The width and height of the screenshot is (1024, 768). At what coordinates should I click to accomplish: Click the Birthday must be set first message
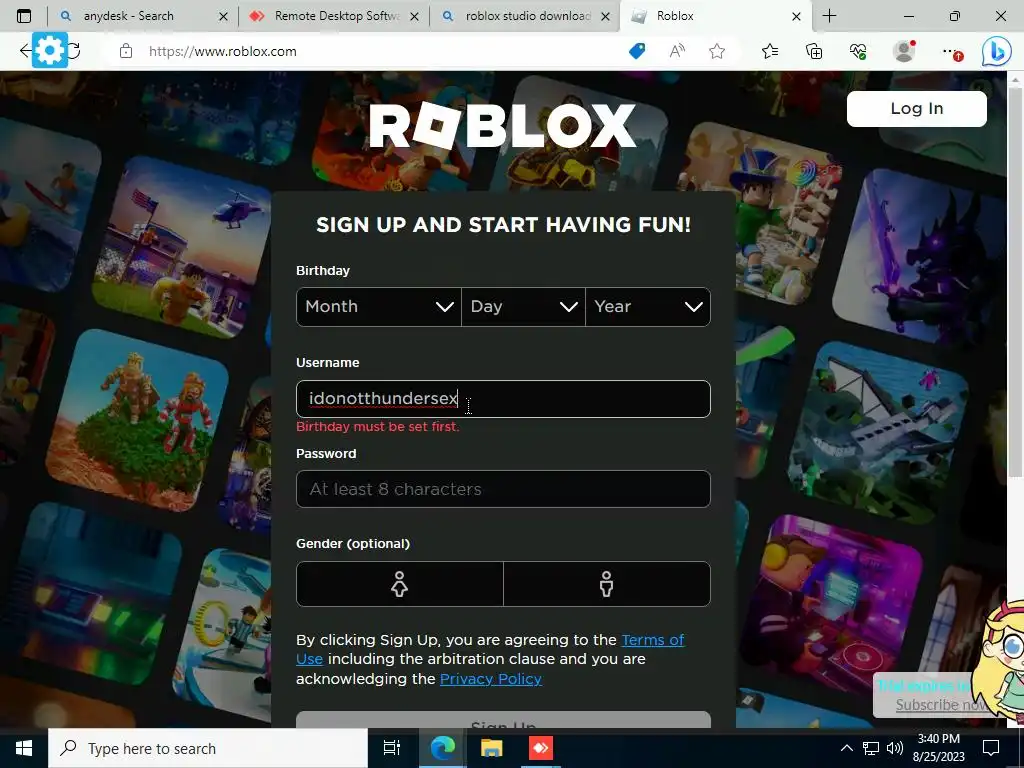377,426
